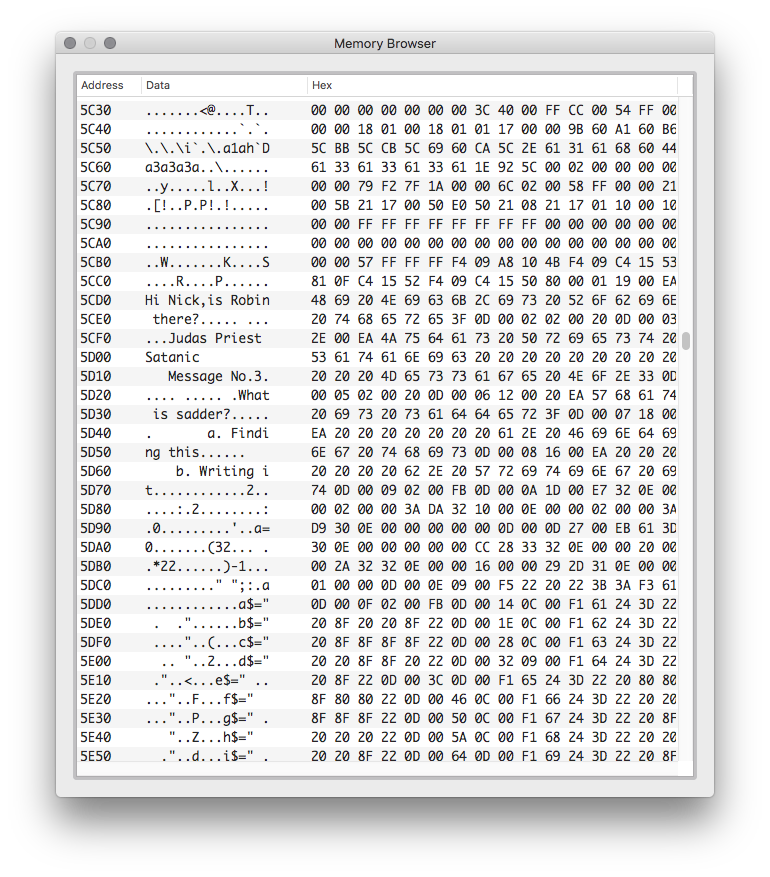Select hex bytes of row 5CA0
The width and height of the screenshot is (770, 877).
[494, 243]
